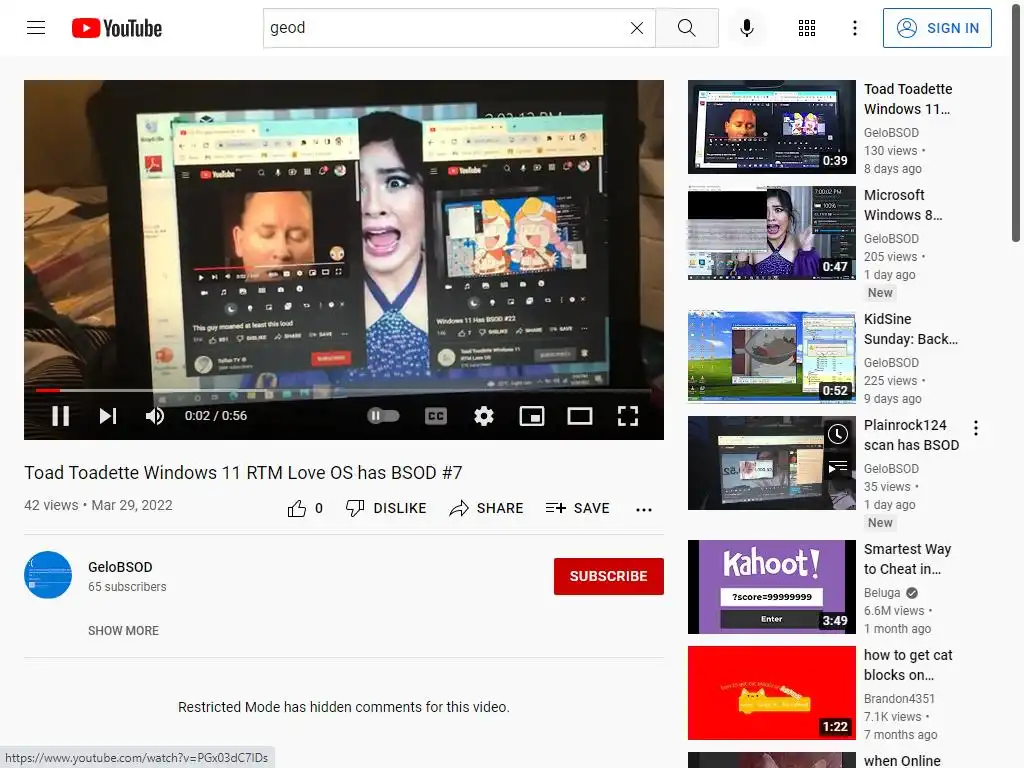Open Smartest Way to Cheat Kahoot thumbnail
The image size is (1024, 768).
click(x=771, y=586)
